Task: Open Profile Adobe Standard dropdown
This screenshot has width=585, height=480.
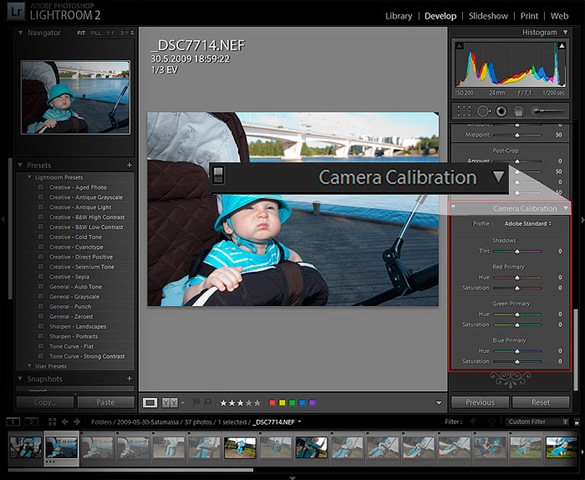Action: [x=528, y=224]
